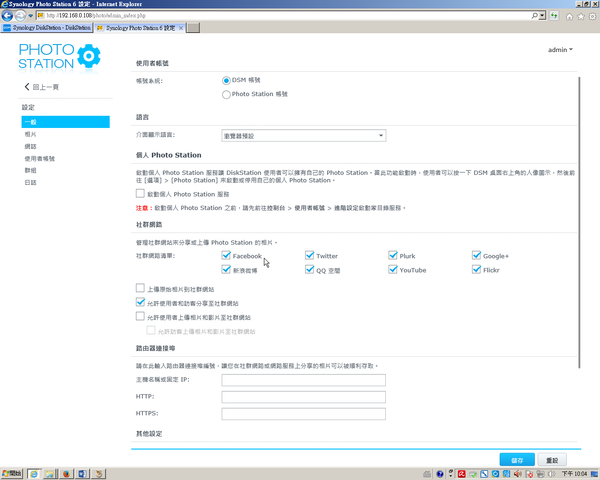The width and height of the screenshot is (600, 480).
Task: Open the 介面顯示語言 language dropdown
Action: pyautogui.click(x=303, y=135)
